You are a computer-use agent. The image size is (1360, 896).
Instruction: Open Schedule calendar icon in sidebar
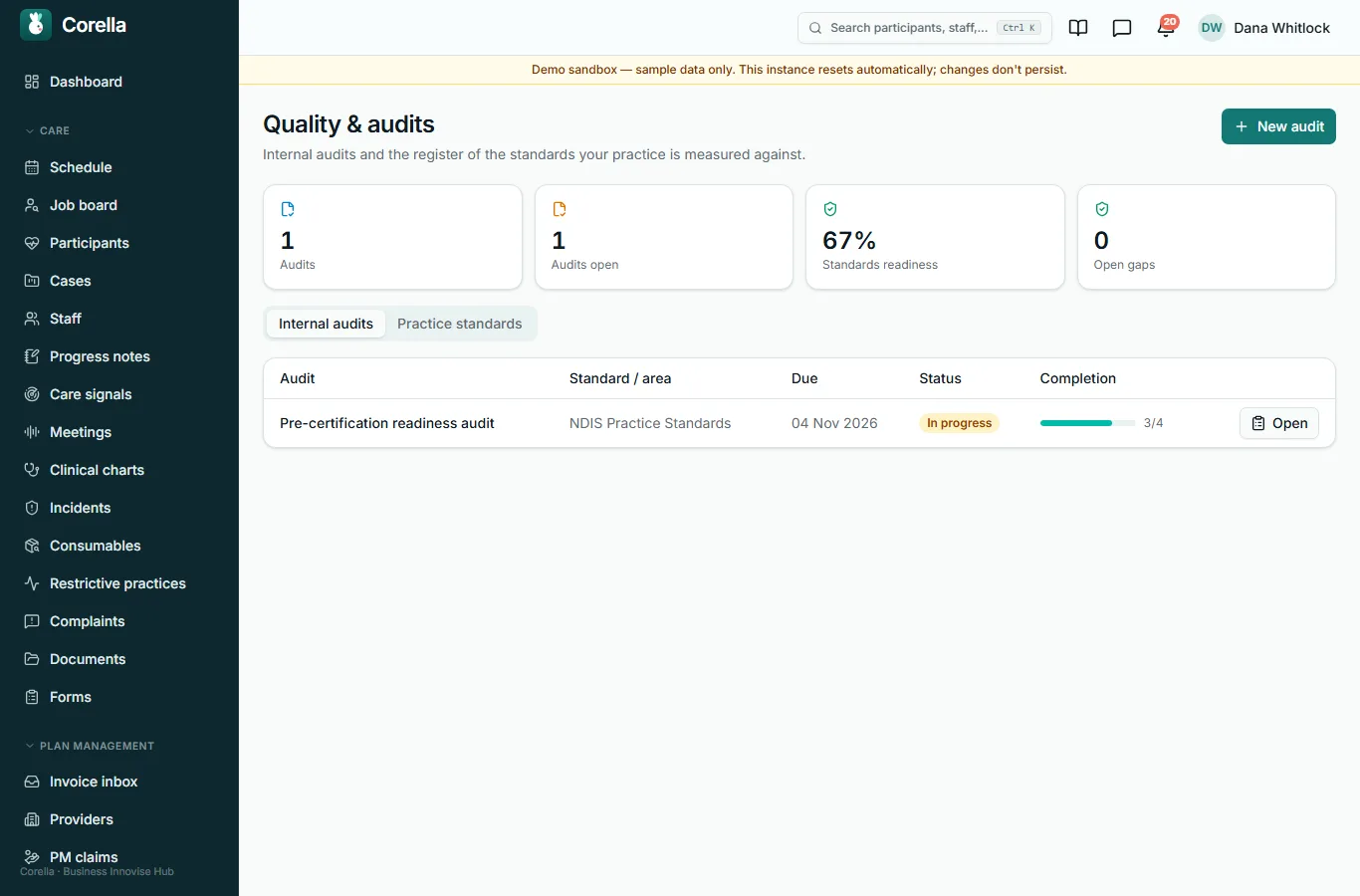32,167
